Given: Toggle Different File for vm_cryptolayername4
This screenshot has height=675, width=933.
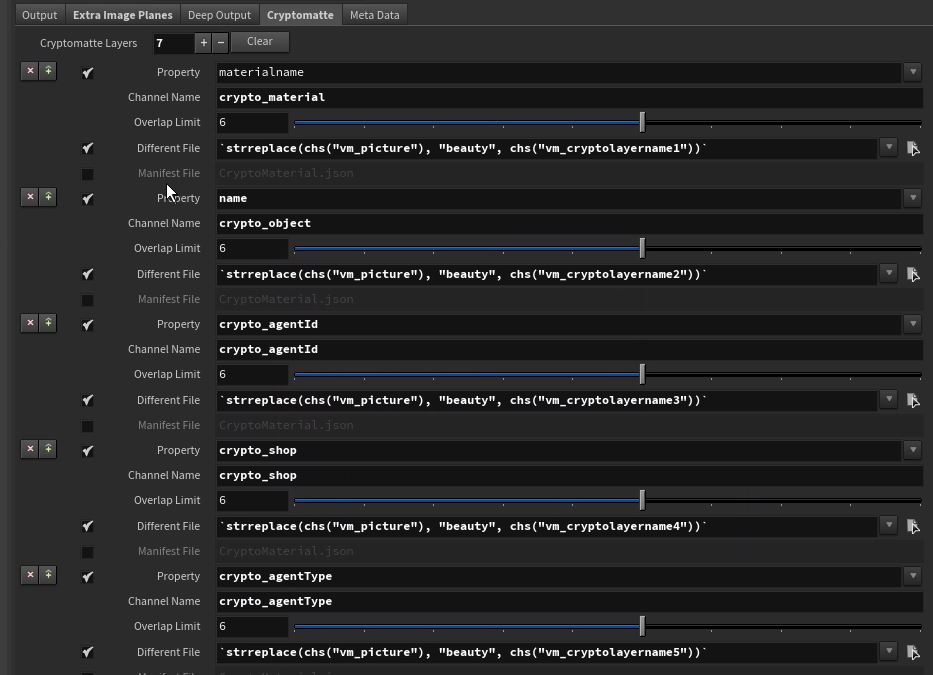Looking at the screenshot, I should tap(87, 526).
